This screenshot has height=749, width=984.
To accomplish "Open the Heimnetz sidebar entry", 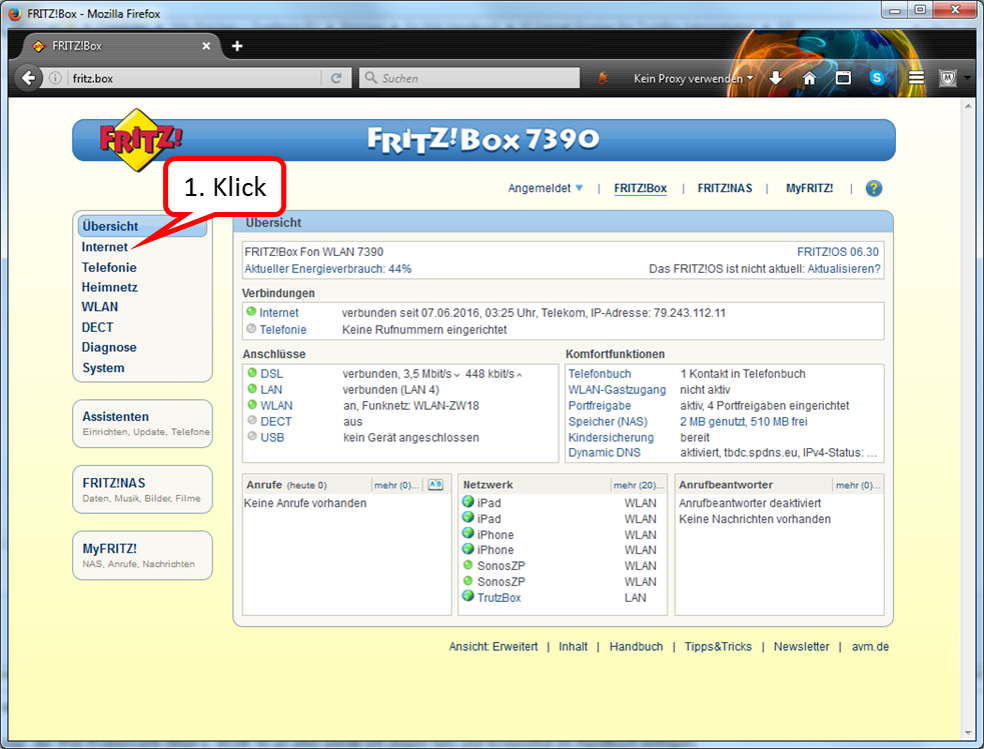I will tap(110, 287).
